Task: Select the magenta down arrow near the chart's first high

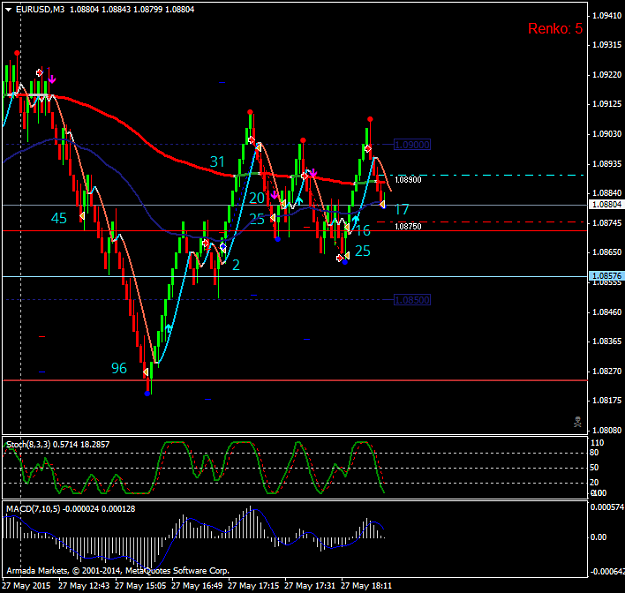Action: pos(52,80)
